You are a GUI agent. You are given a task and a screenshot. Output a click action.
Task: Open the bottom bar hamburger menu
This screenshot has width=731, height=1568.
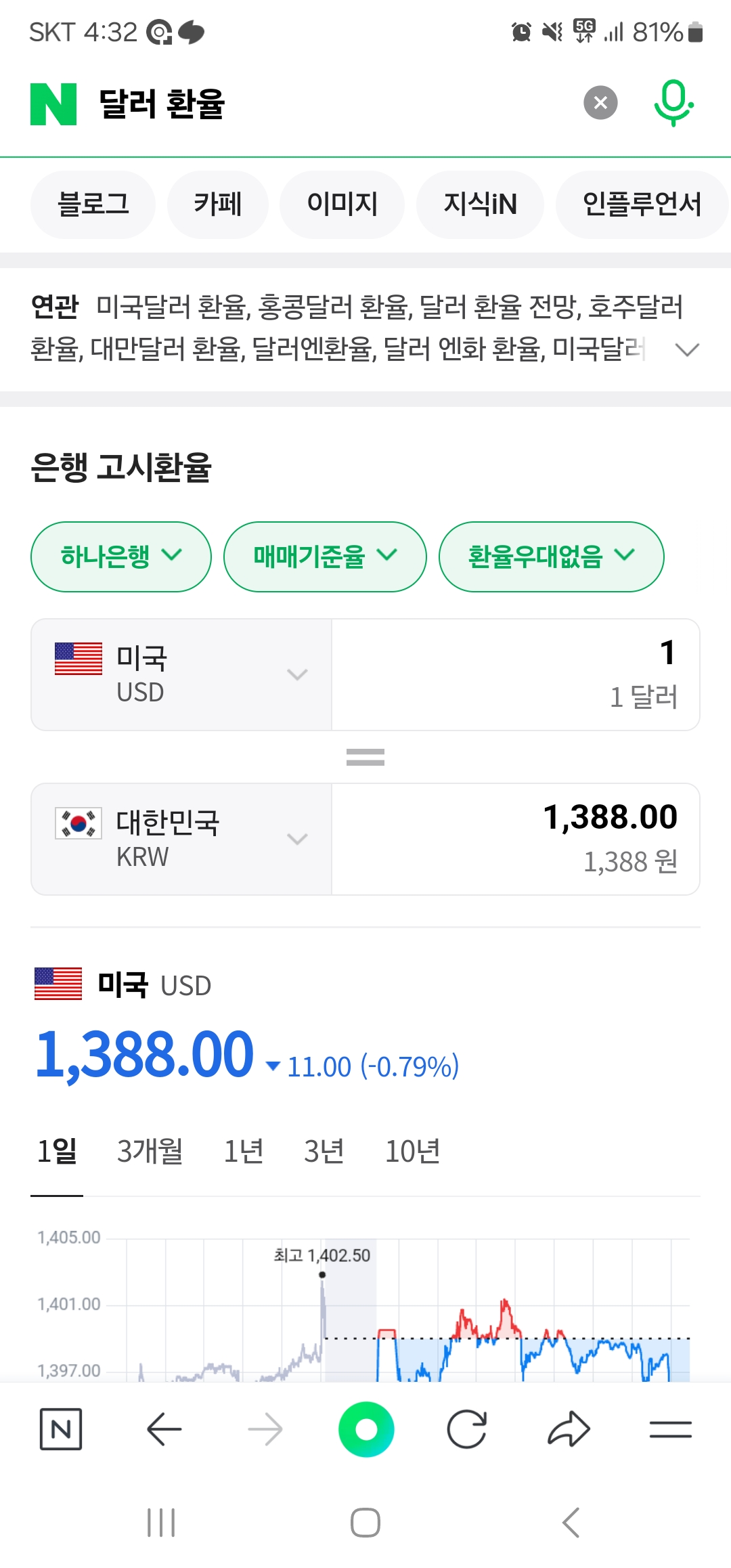point(670,1429)
